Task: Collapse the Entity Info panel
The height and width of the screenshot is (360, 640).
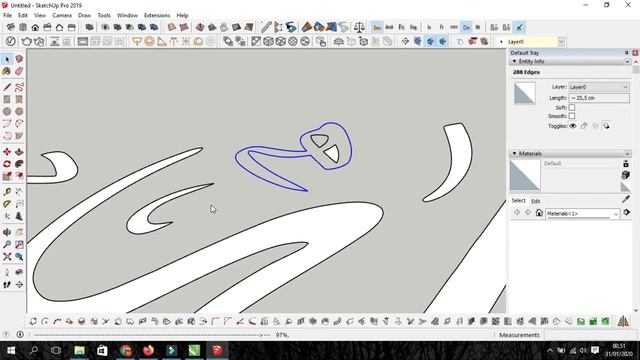Action: pyautogui.click(x=514, y=61)
